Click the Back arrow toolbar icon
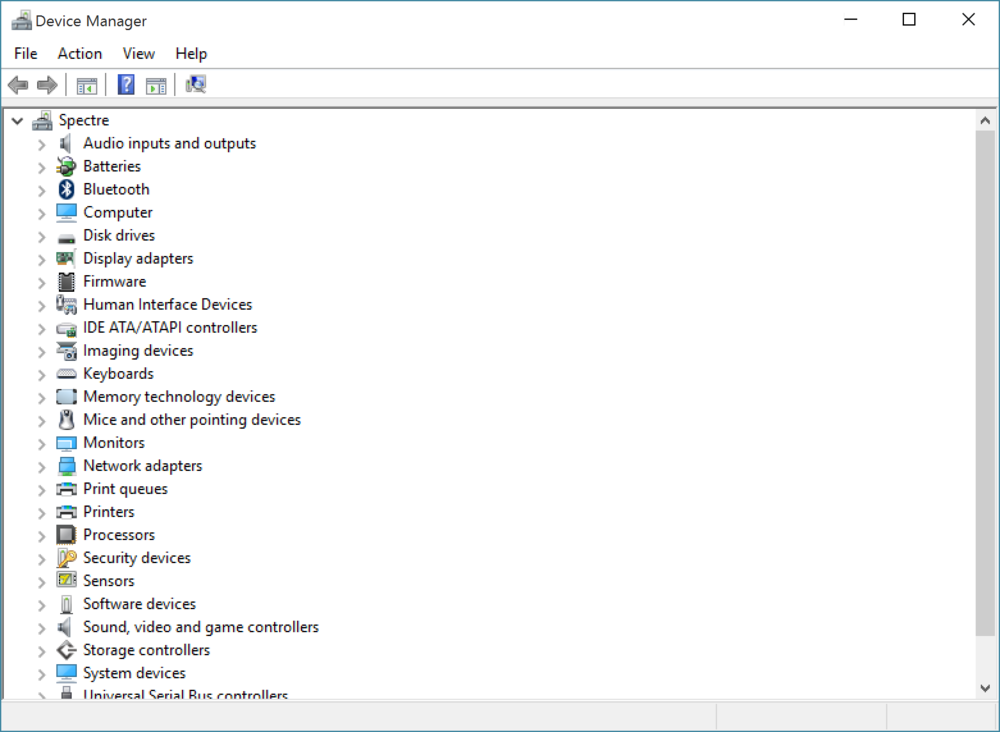The image size is (1000, 732). click(x=18, y=85)
